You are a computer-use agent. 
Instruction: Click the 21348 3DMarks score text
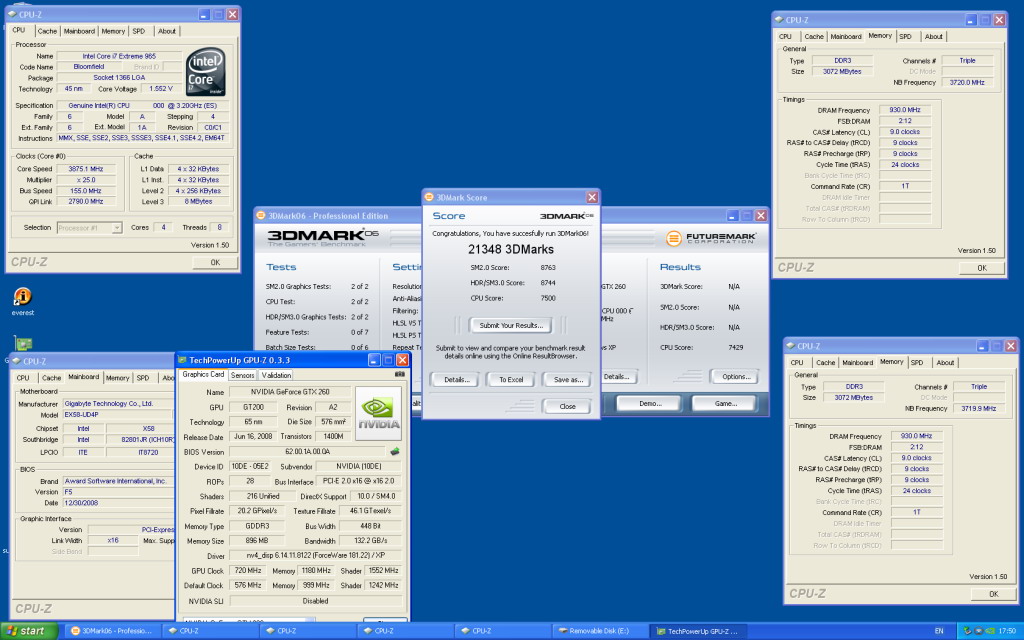[x=511, y=249]
